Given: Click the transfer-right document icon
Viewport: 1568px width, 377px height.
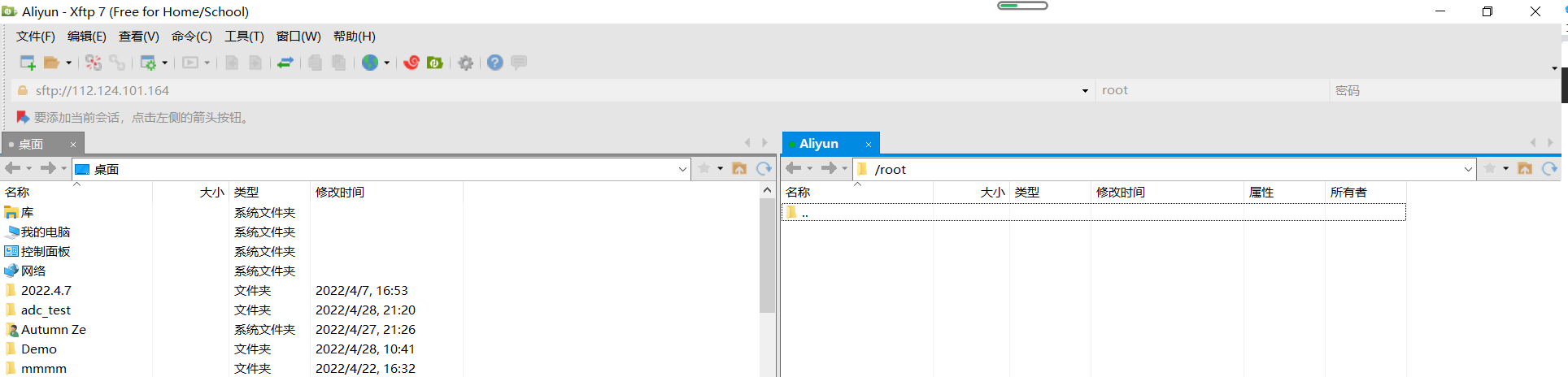Looking at the screenshot, I should pos(255,63).
